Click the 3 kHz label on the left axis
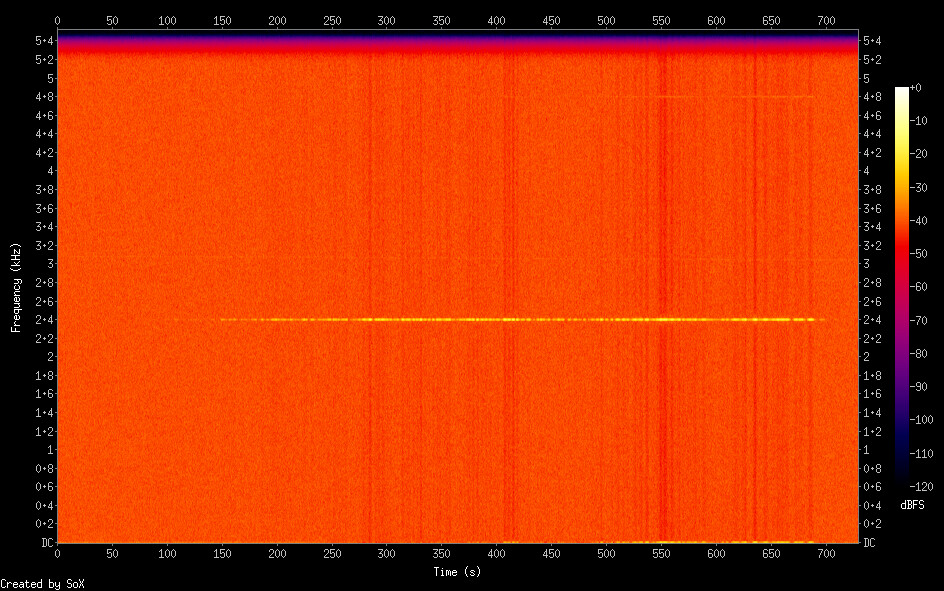Screen dimensions: 944x591 [x=46, y=263]
